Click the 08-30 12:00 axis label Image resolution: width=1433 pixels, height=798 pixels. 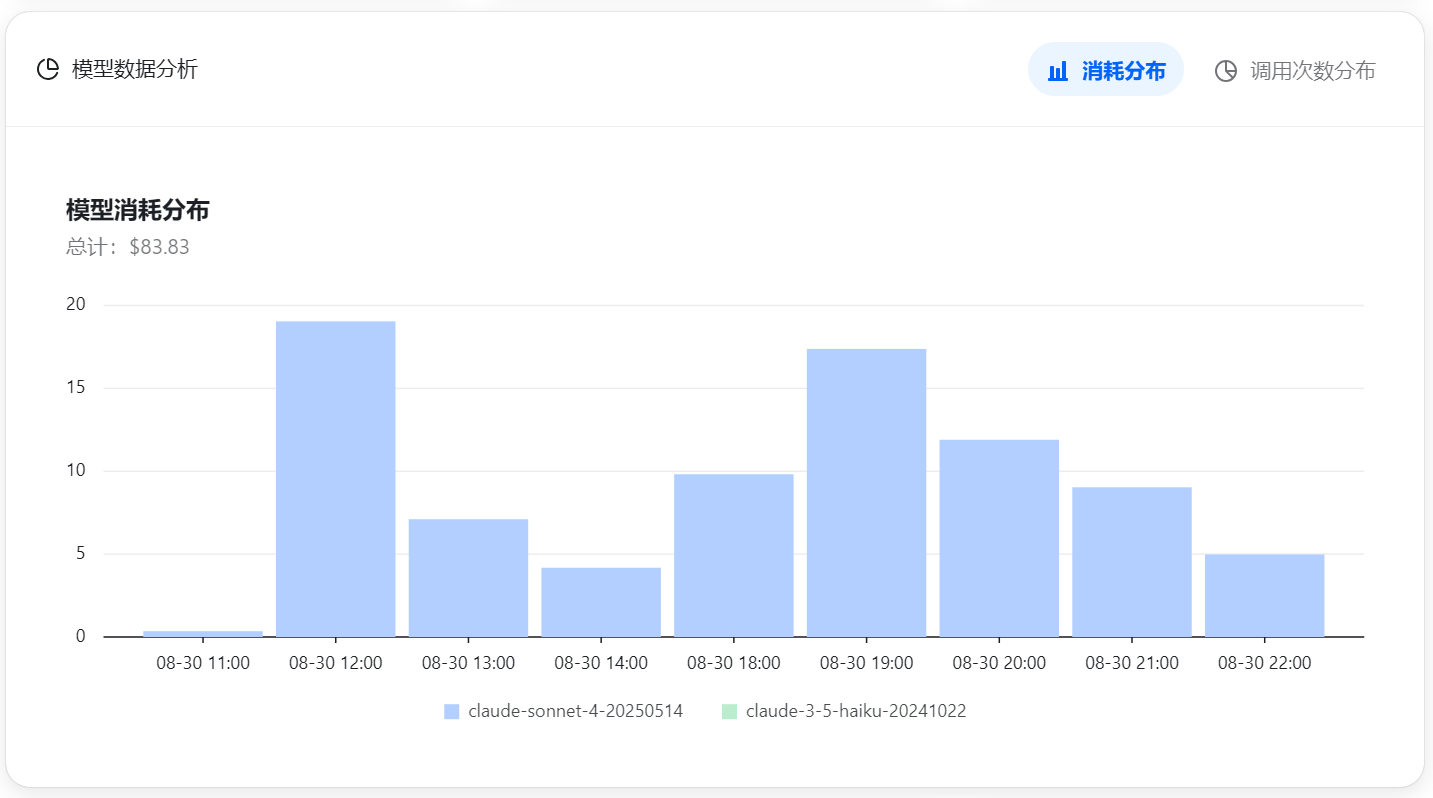(x=336, y=663)
